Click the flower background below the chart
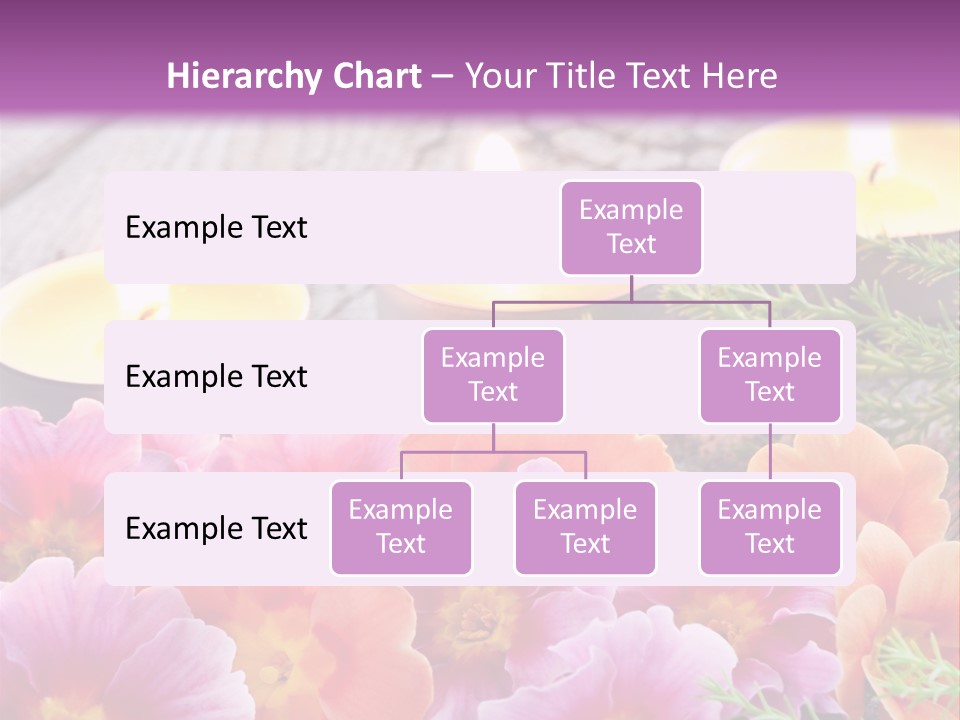This screenshot has width=960, height=720. coord(480,650)
